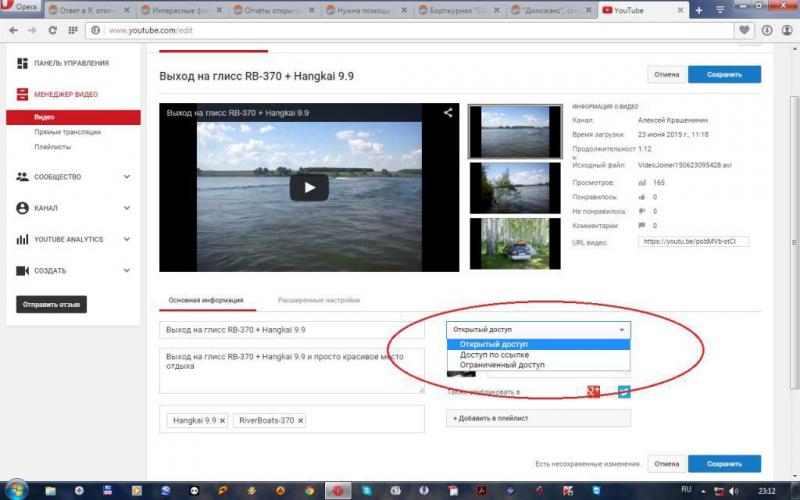This screenshot has height=500, width=800.
Task: Open the Speed Dial grid icon
Action: pyautogui.click(x=72, y=30)
